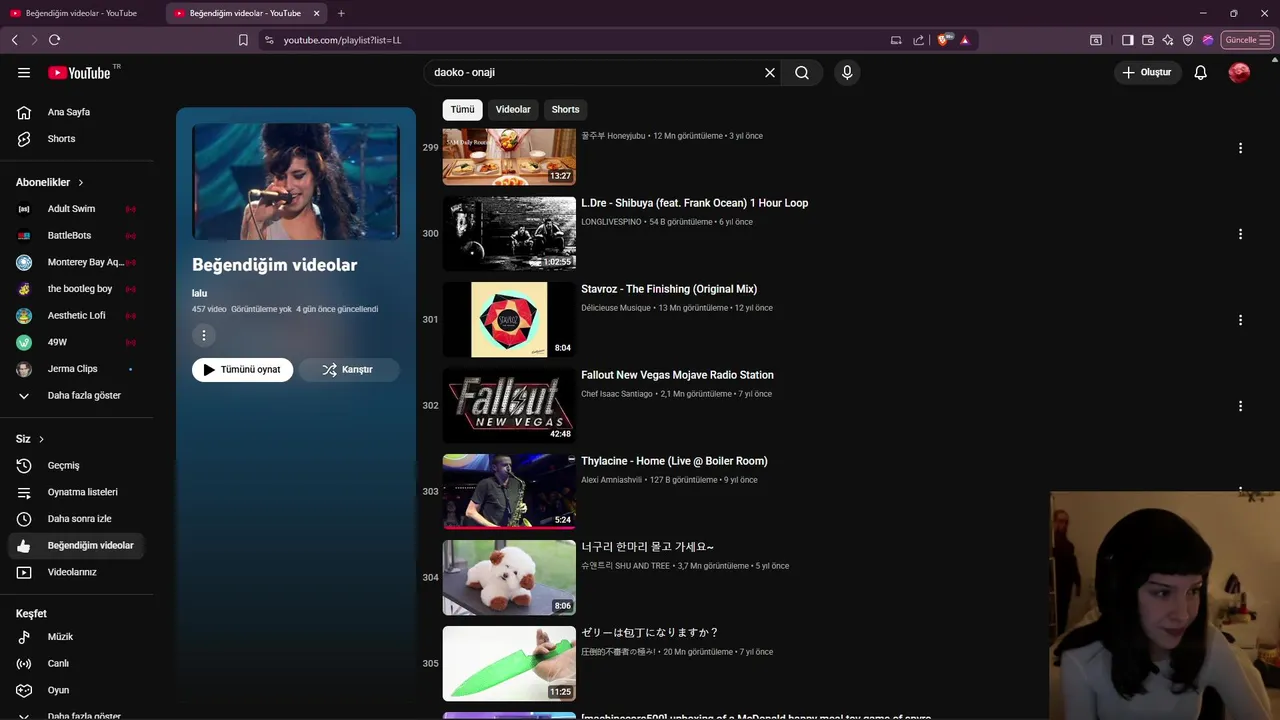Click the LONGLIVESPINO channel name

[x=611, y=222]
